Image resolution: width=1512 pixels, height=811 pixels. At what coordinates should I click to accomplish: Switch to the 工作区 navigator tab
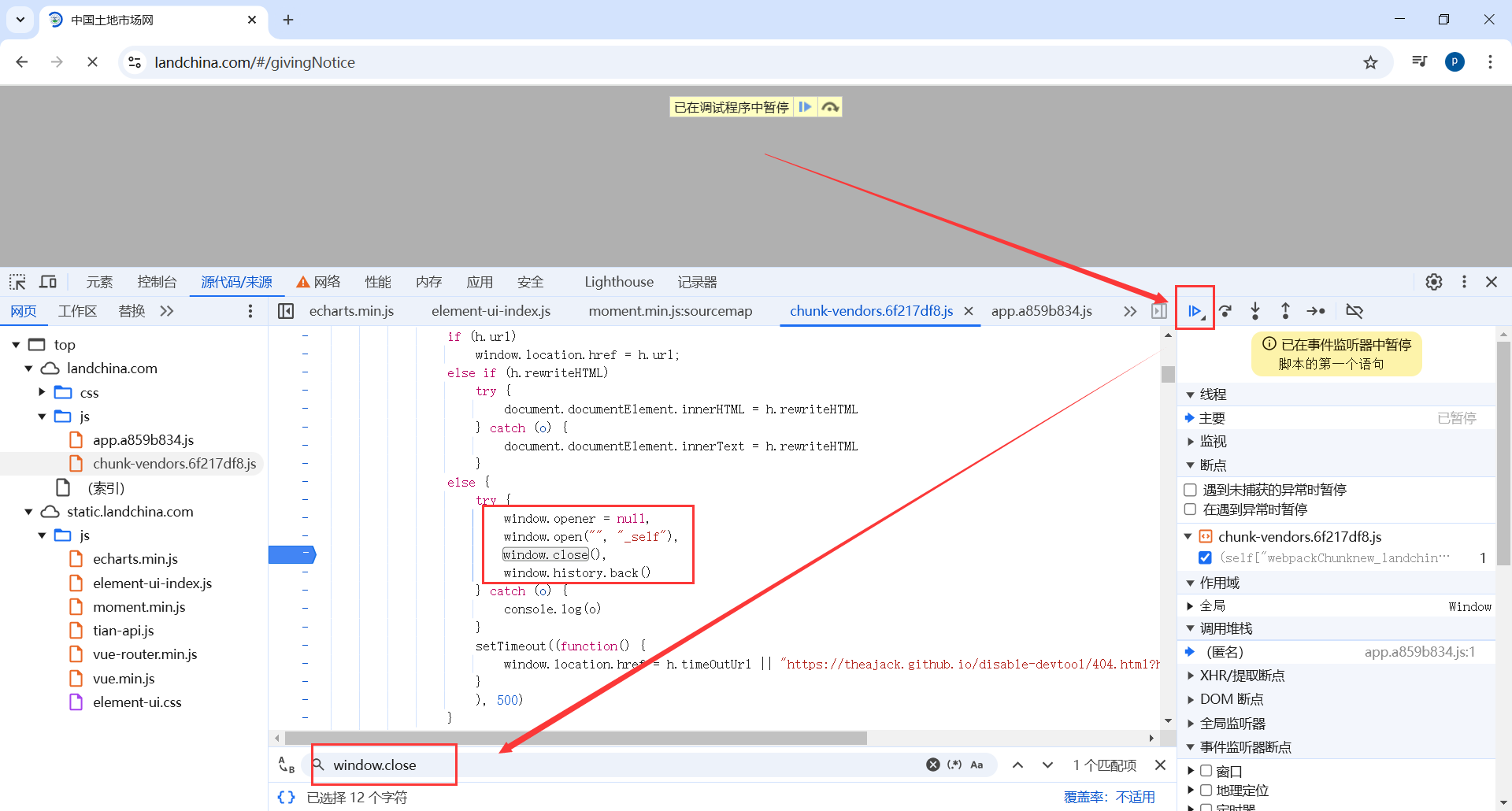(x=78, y=311)
